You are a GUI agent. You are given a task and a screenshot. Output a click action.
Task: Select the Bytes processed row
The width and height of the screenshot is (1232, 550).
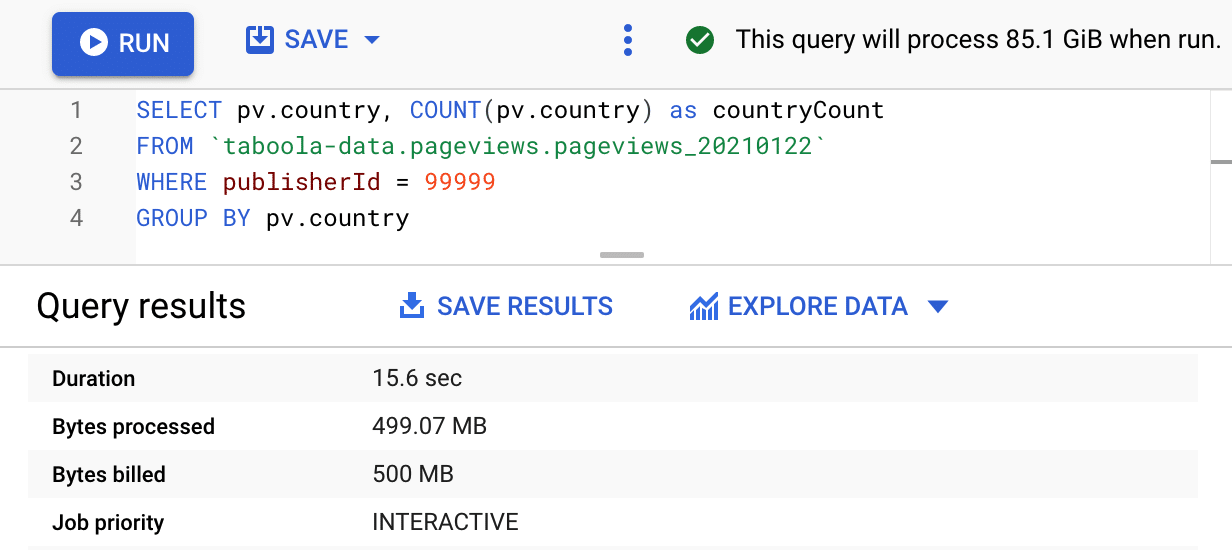click(x=612, y=426)
